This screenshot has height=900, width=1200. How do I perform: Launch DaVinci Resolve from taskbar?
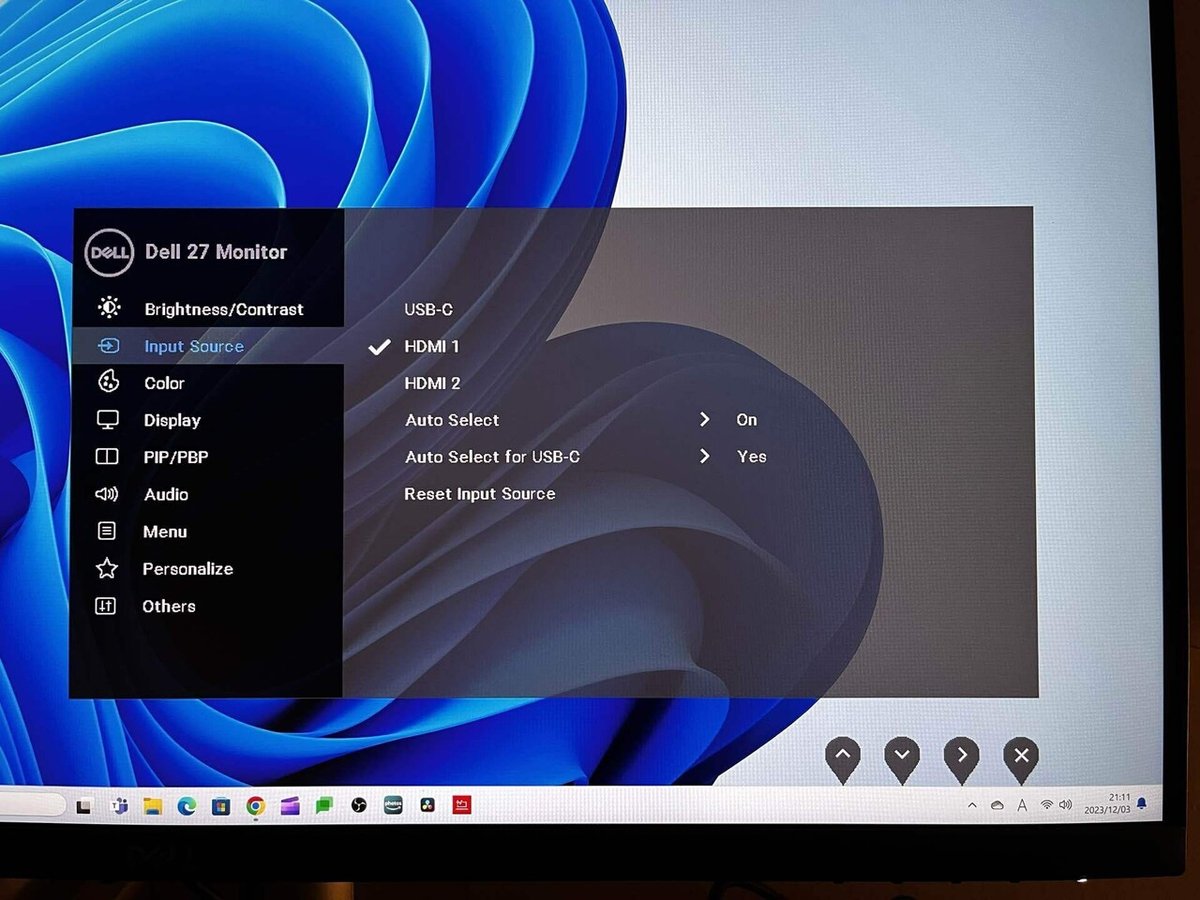click(427, 805)
